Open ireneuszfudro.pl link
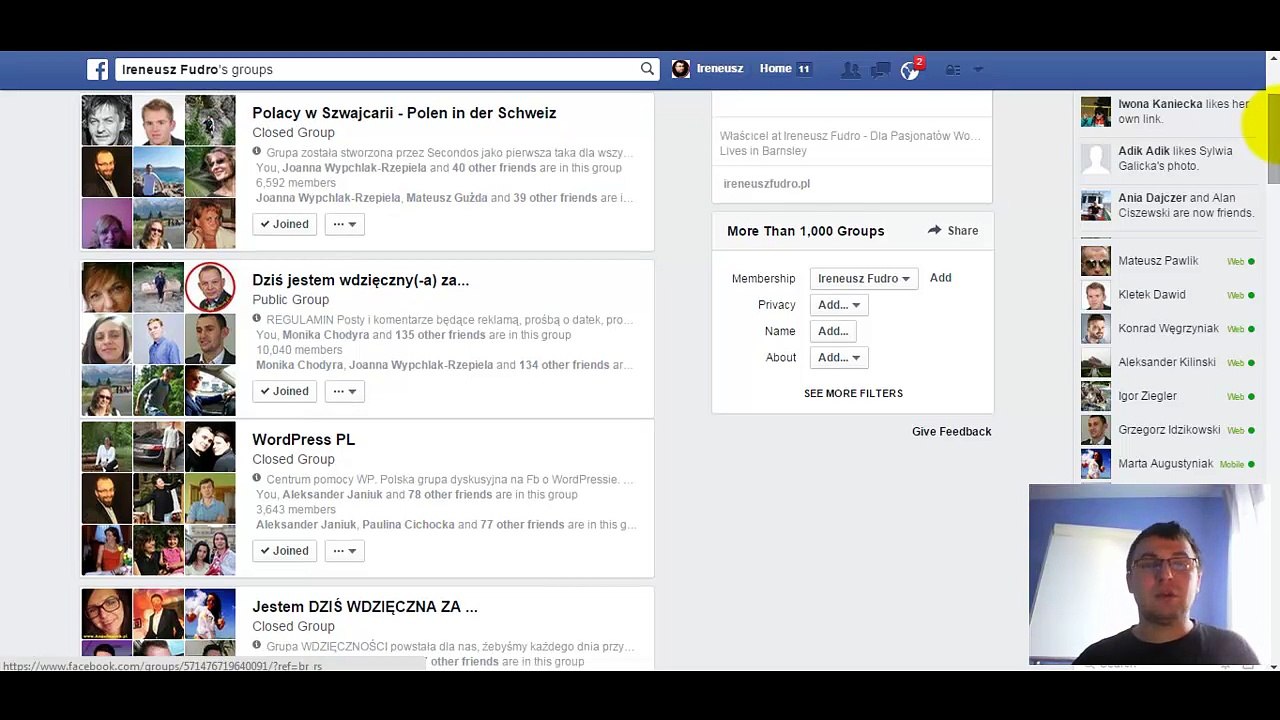 click(x=766, y=184)
